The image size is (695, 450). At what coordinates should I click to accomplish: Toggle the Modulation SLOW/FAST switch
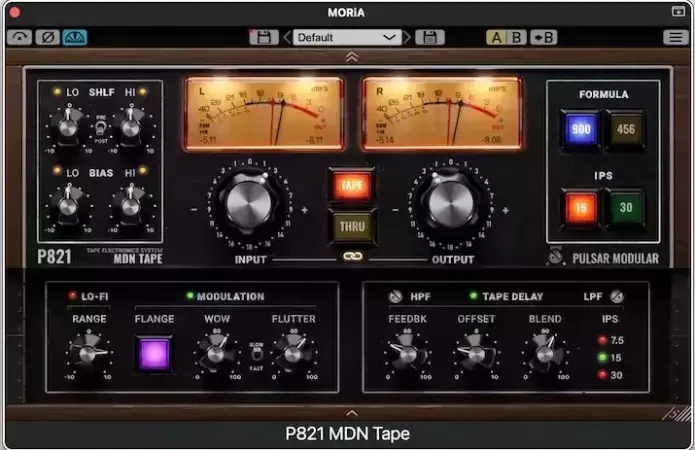[256, 355]
